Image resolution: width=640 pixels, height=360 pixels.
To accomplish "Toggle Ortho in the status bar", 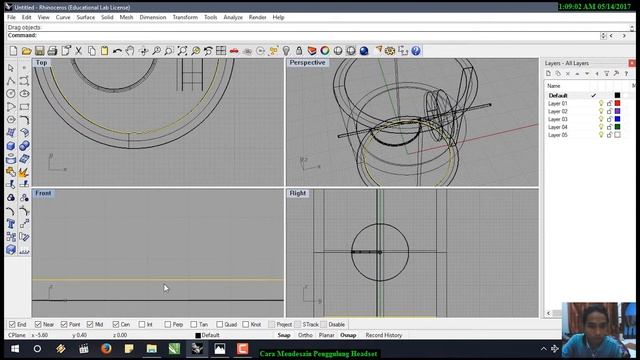I will [x=305, y=335].
